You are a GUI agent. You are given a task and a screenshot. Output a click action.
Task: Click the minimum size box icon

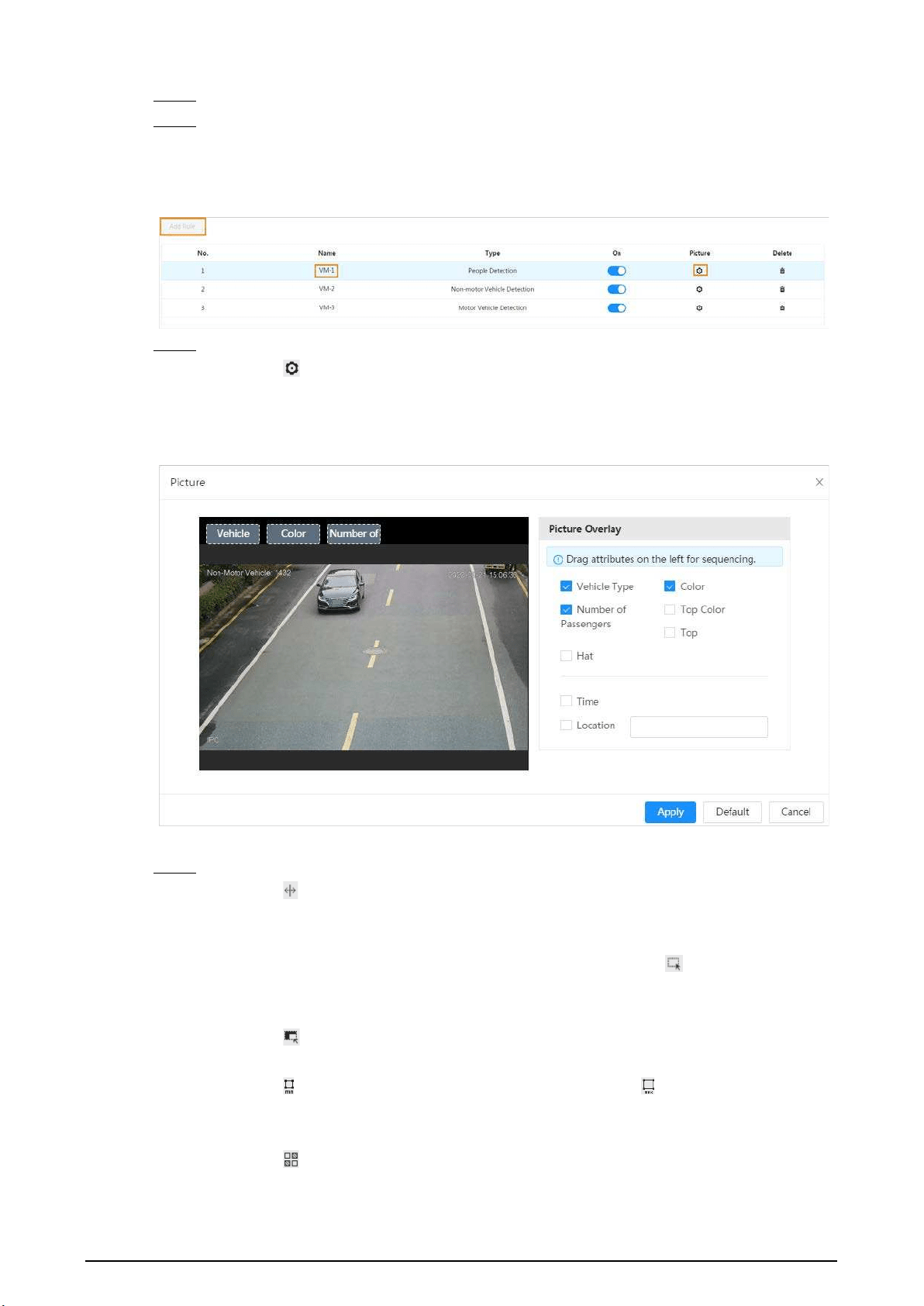pyautogui.click(x=289, y=1086)
